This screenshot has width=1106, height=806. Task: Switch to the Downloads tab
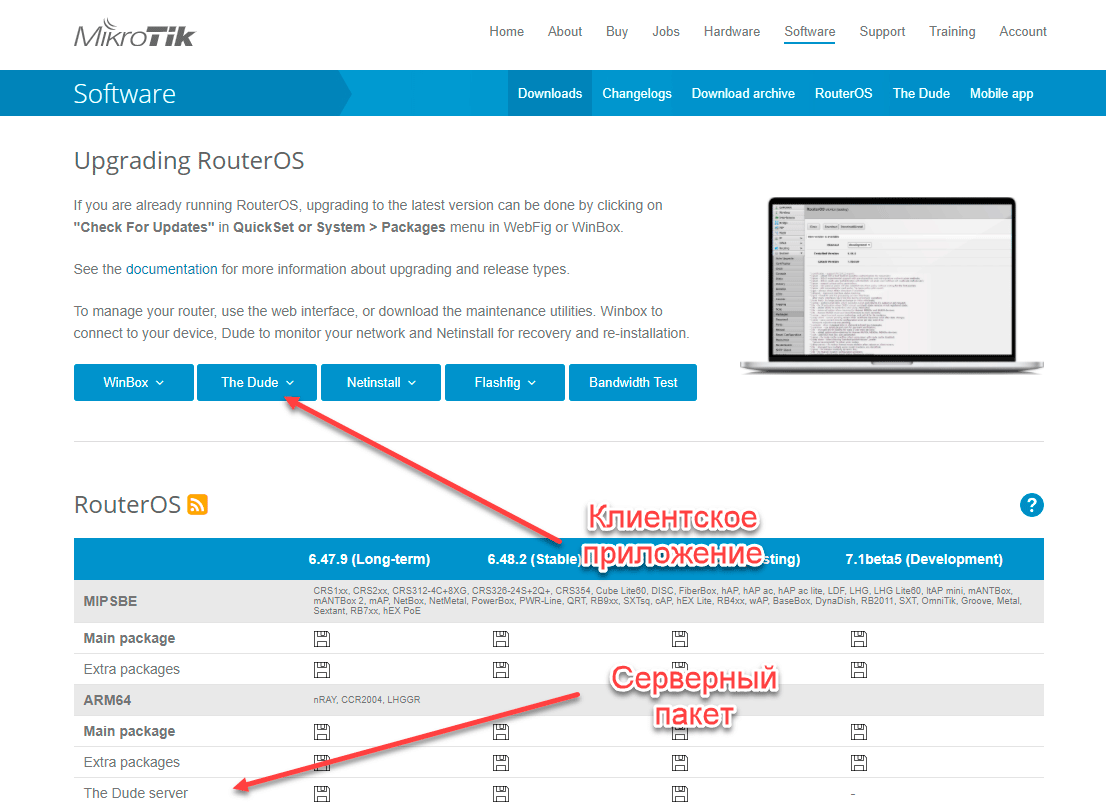pos(550,93)
